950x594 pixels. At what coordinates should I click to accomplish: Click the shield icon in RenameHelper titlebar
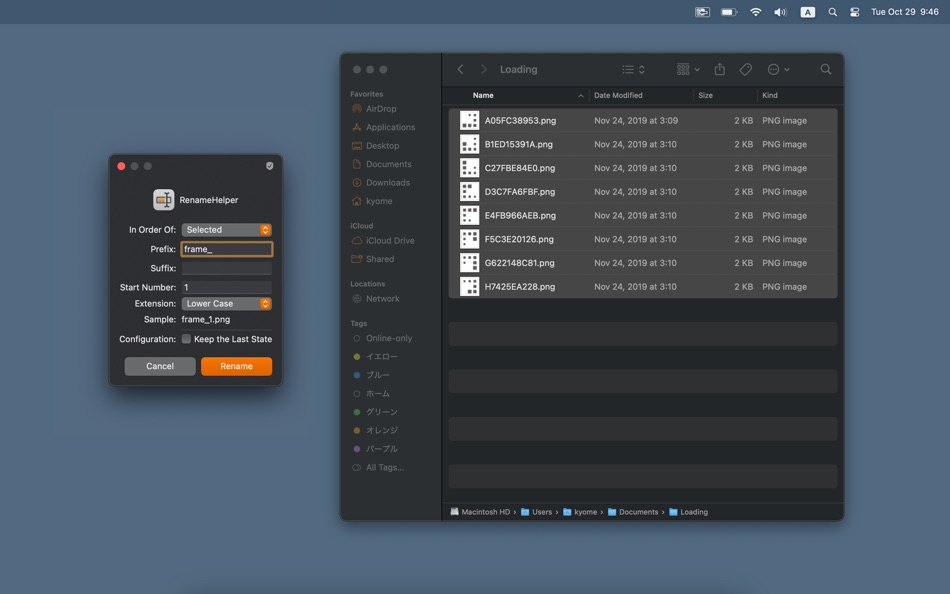[270, 166]
